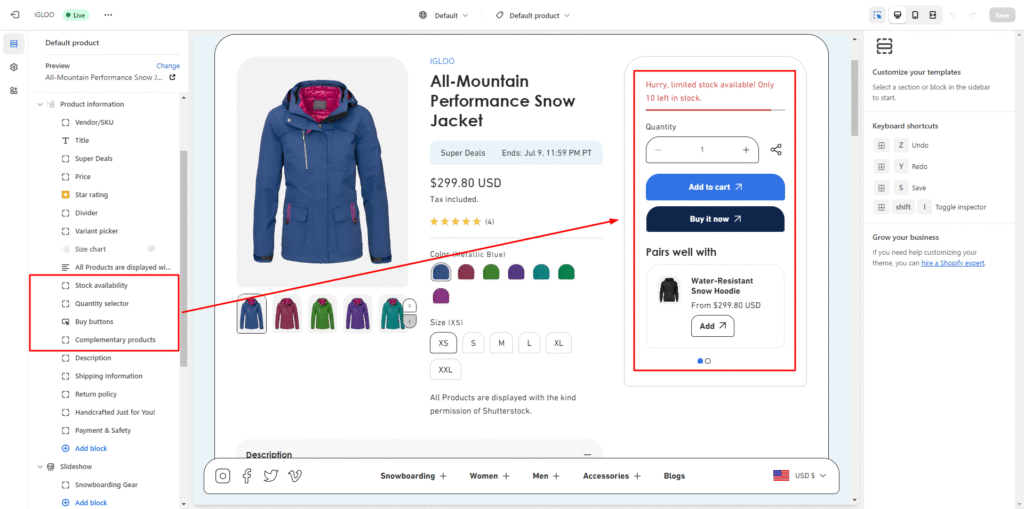Choose the green color swatch
Screen dimensions: 1024x509
(491, 272)
